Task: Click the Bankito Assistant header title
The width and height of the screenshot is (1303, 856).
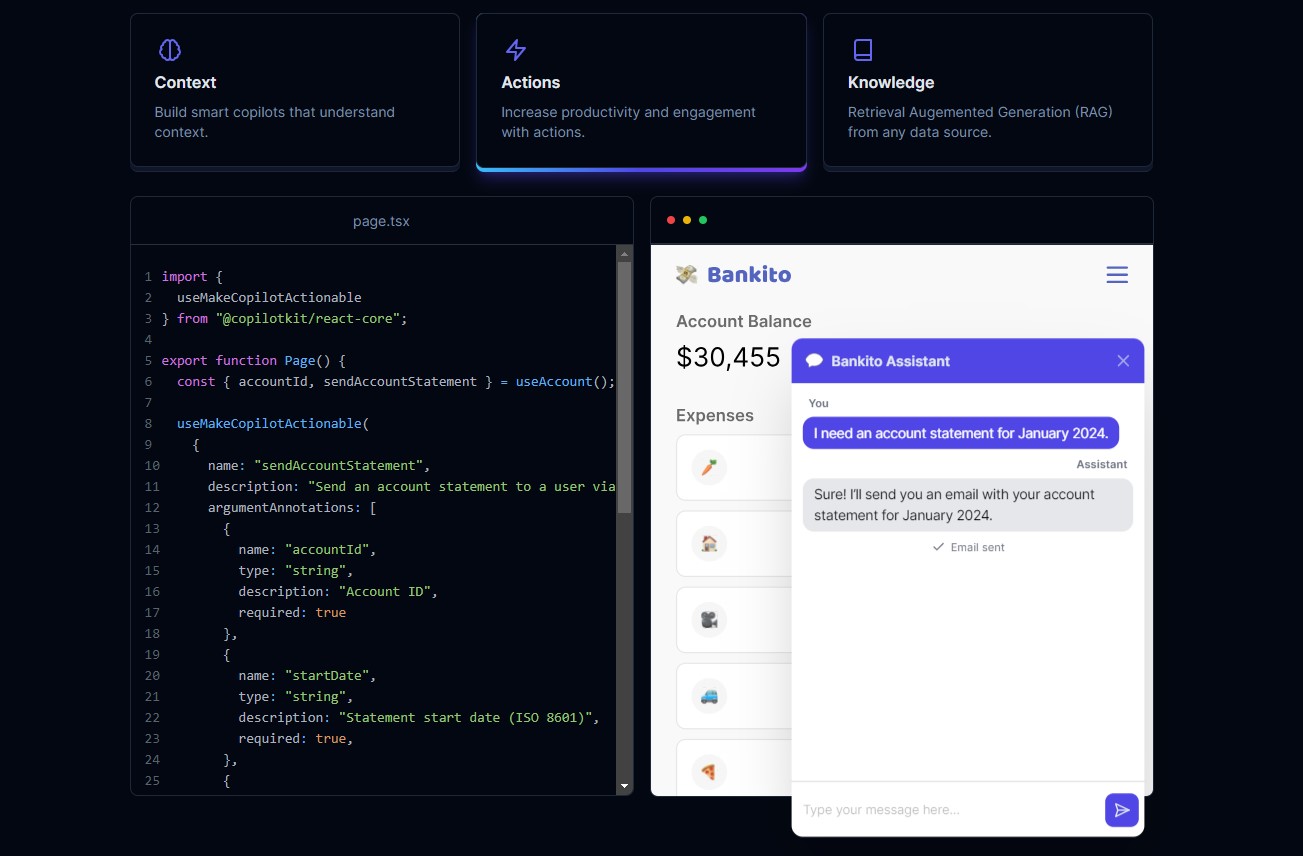Action: tap(891, 361)
